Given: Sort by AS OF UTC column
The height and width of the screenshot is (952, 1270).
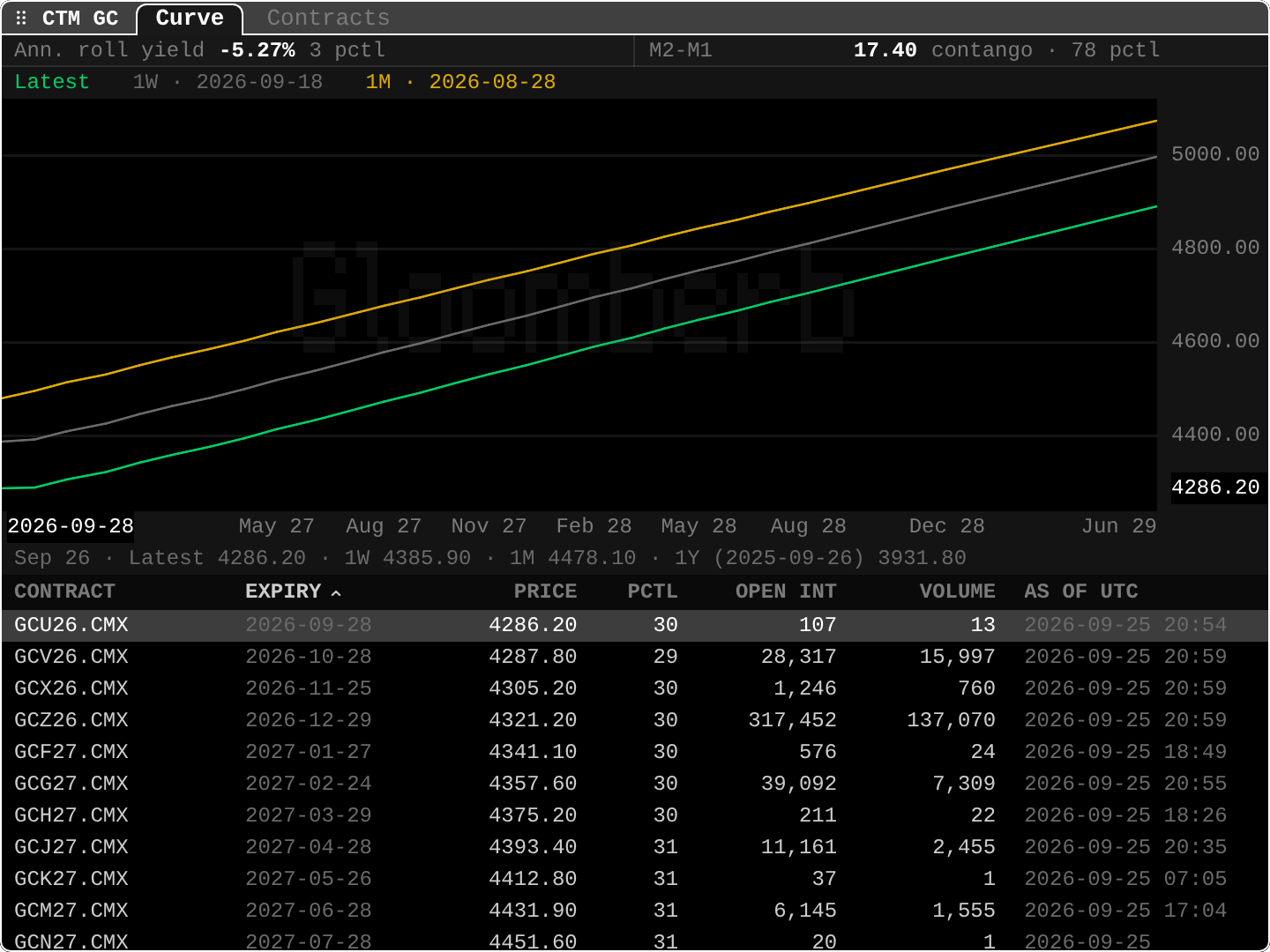Looking at the screenshot, I should pos(1081,591).
